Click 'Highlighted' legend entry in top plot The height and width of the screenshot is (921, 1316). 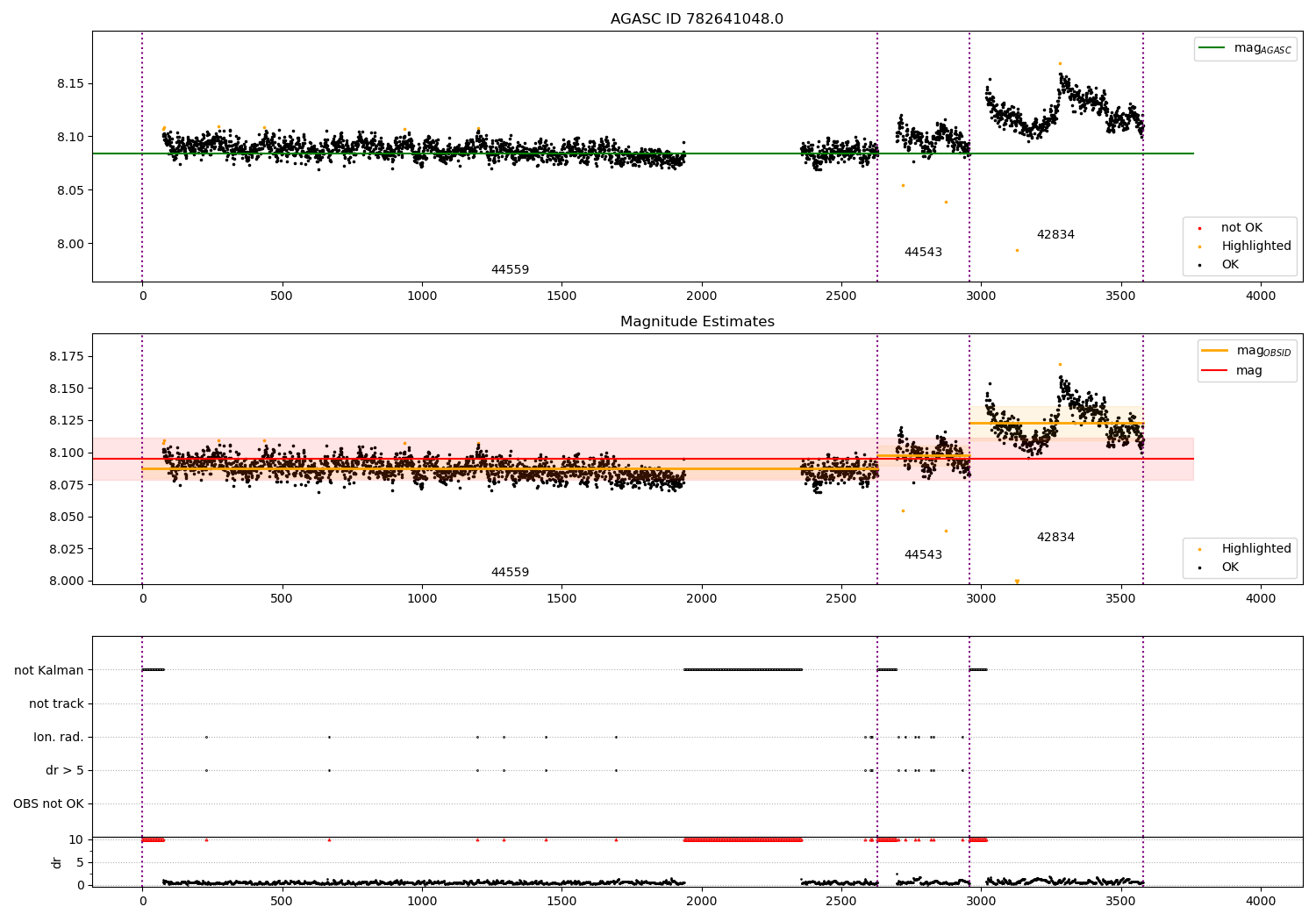[1245, 246]
